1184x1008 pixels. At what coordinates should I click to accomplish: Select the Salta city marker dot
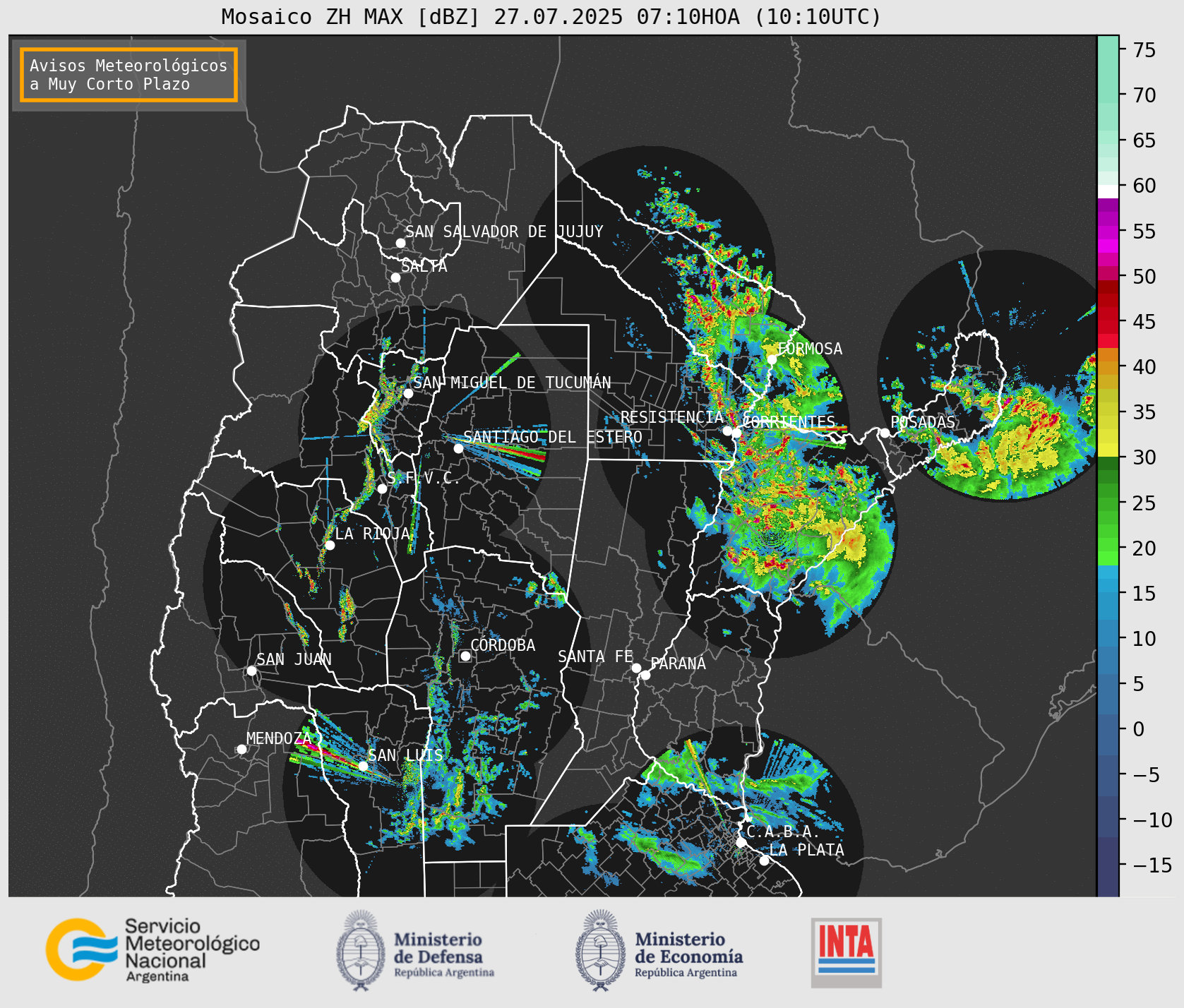click(395, 277)
